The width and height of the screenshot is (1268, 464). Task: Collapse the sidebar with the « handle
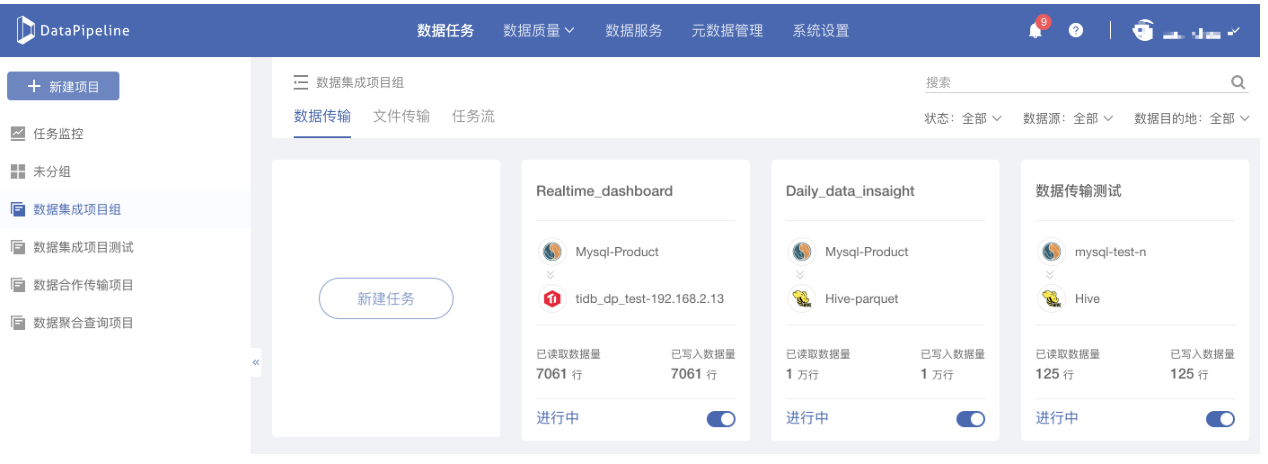click(x=256, y=362)
